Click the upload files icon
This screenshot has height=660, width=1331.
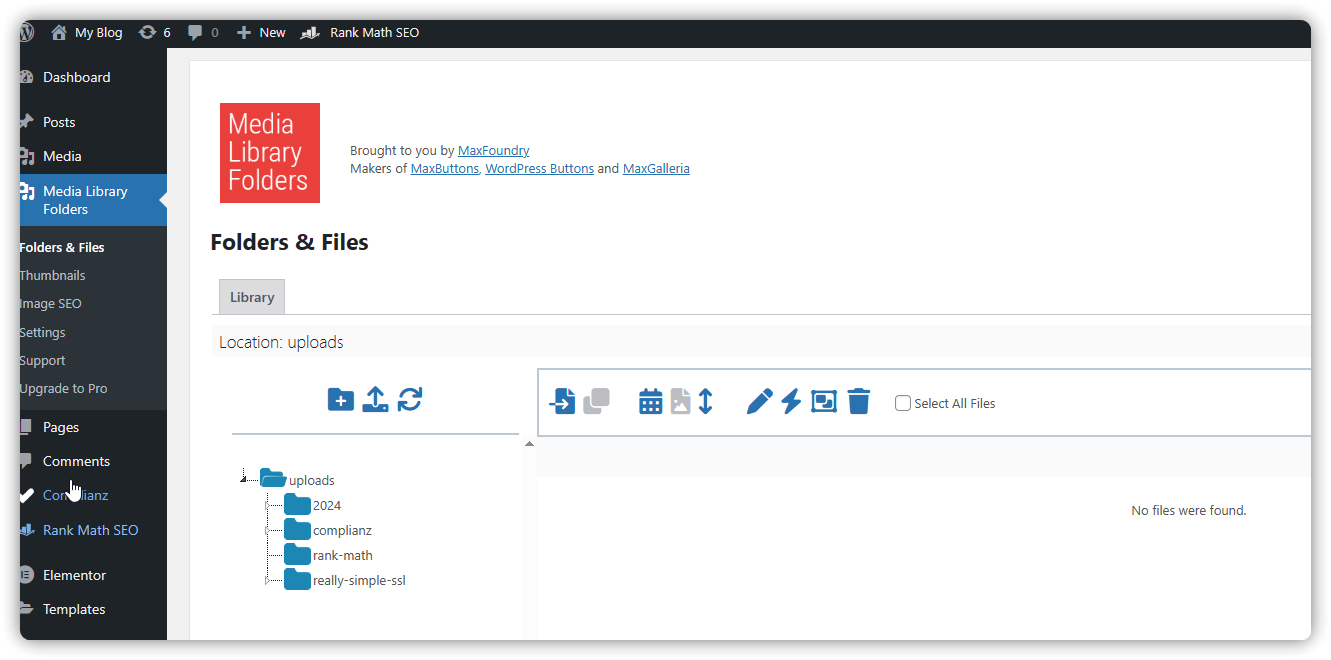coord(375,400)
